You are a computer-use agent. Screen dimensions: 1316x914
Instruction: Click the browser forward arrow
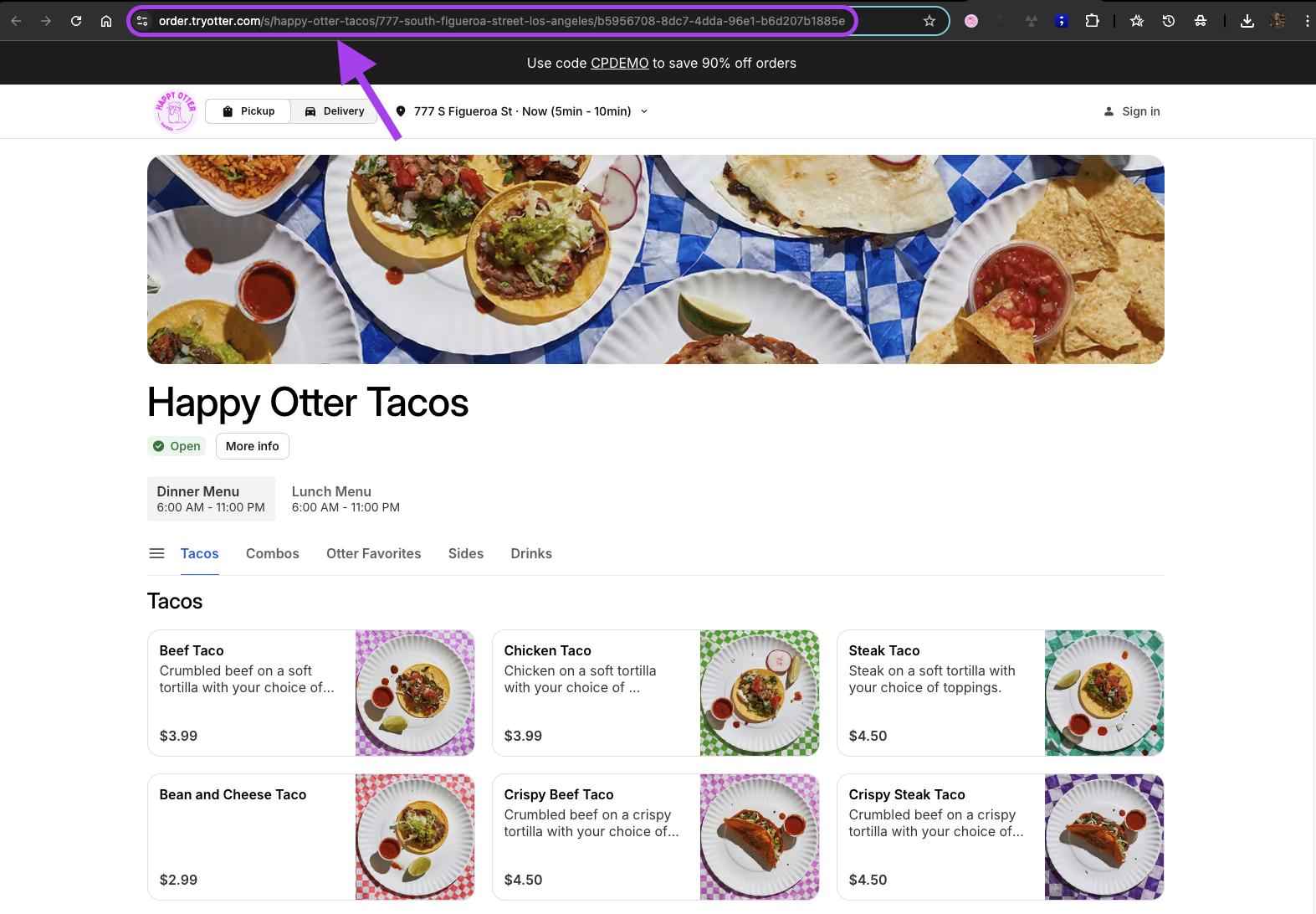coord(46,21)
